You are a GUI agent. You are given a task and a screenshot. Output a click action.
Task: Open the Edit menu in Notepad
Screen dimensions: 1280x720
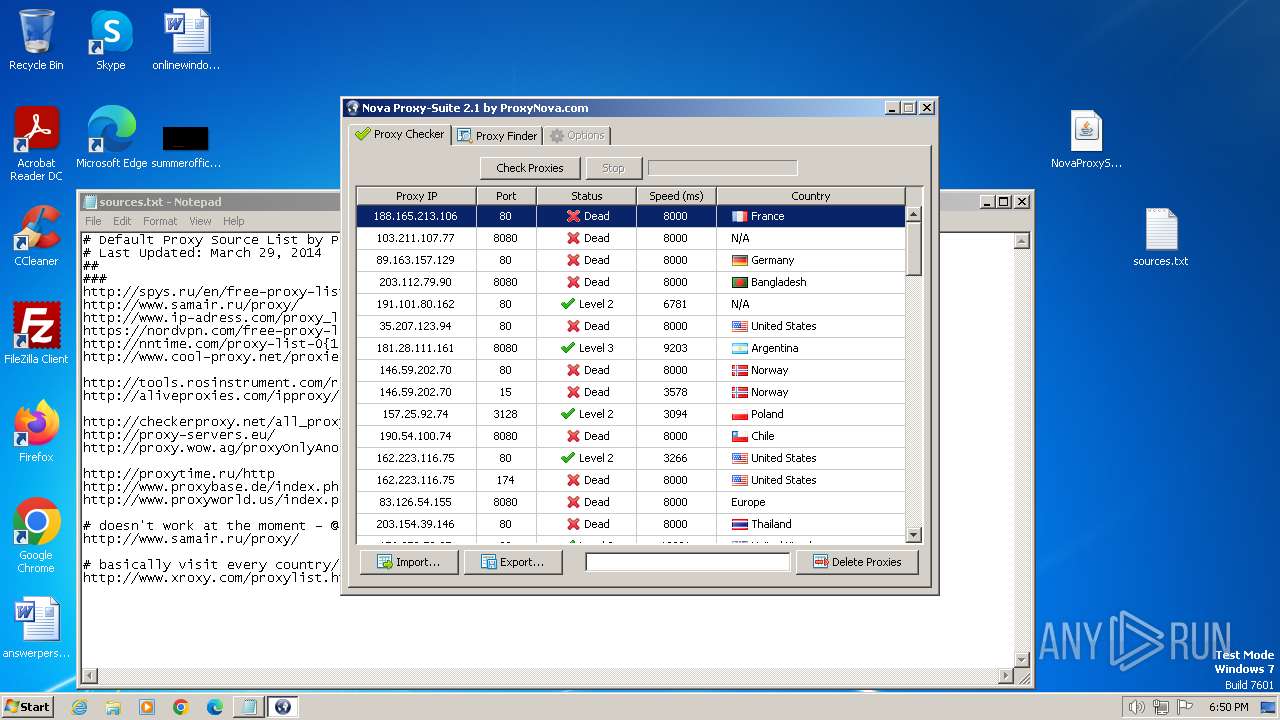click(x=122, y=221)
